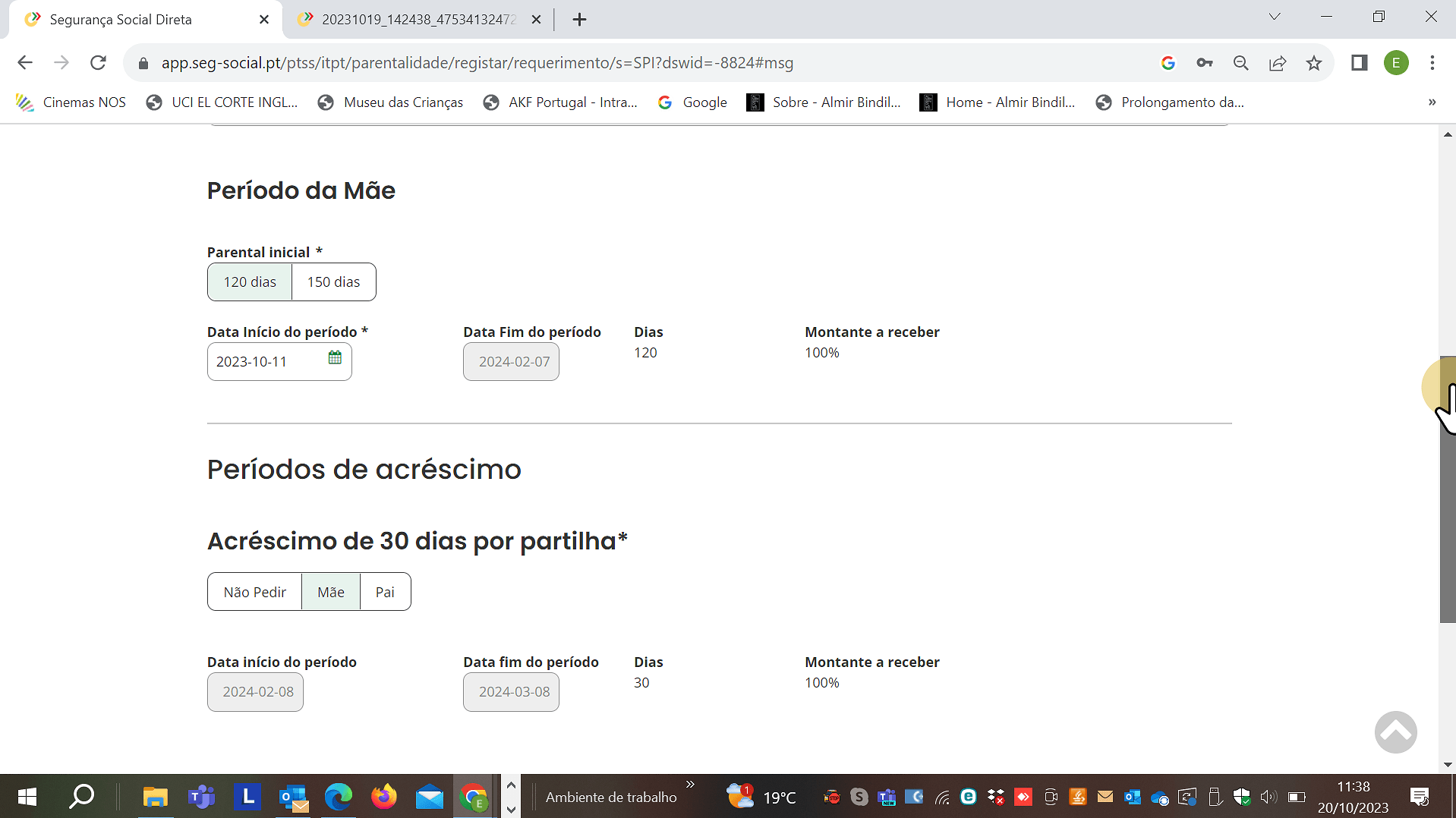Toggle the browser side panel icon
This screenshot has width=1456, height=818.
(1359, 63)
